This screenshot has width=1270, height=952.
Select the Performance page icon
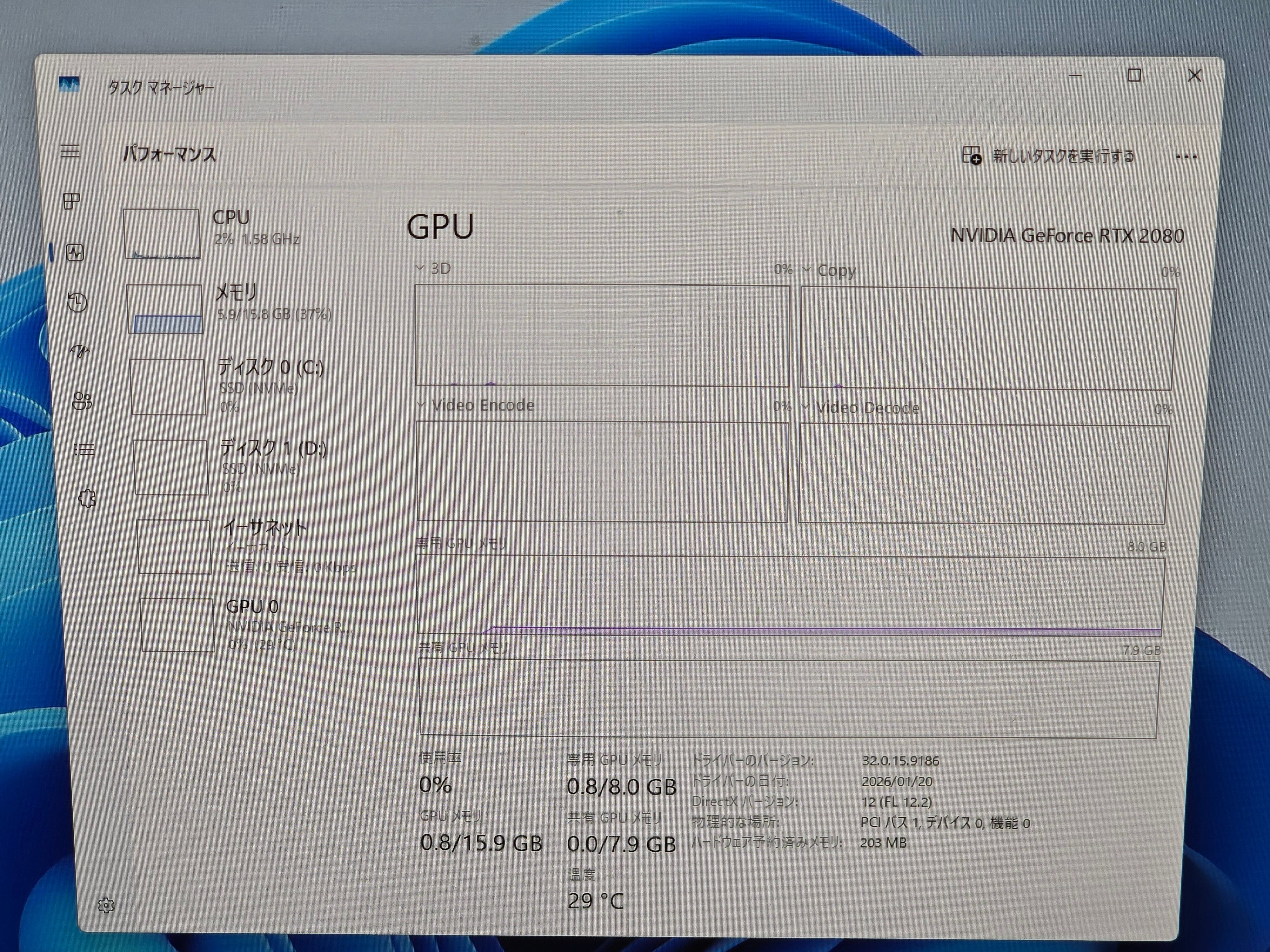click(x=75, y=253)
